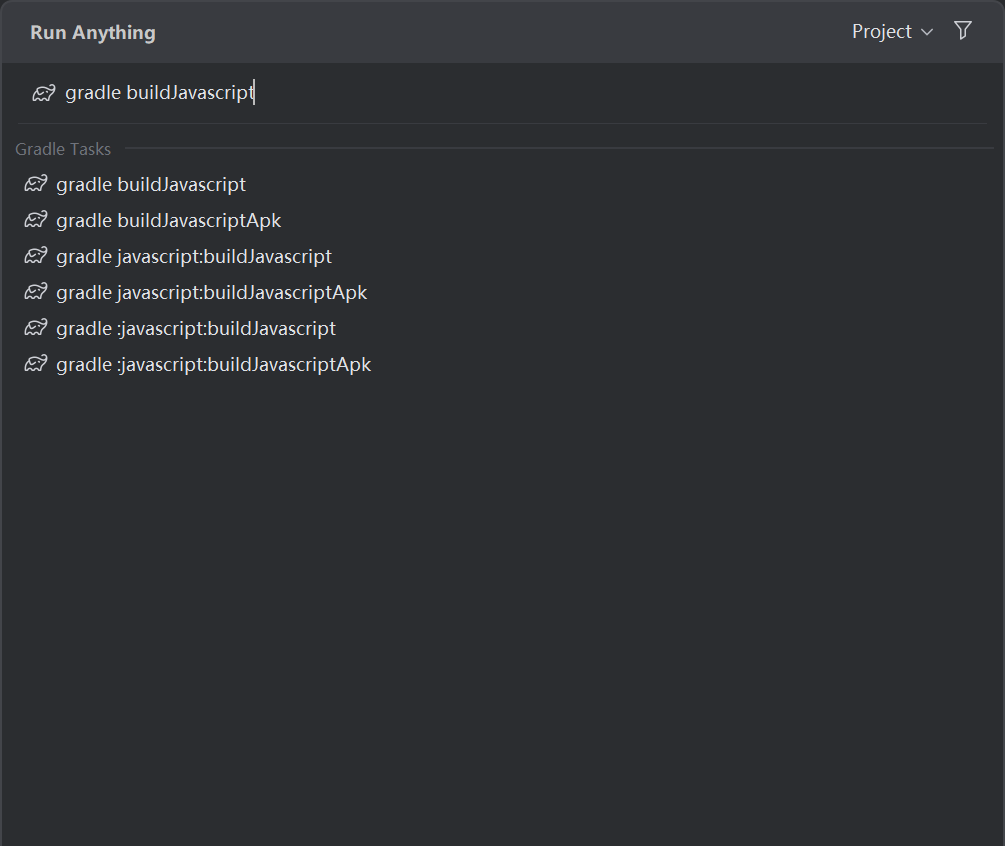Click the Gradle icon beside "gradle javascript:buildJavascript"
The height and width of the screenshot is (846, 1005).
[x=35, y=256]
